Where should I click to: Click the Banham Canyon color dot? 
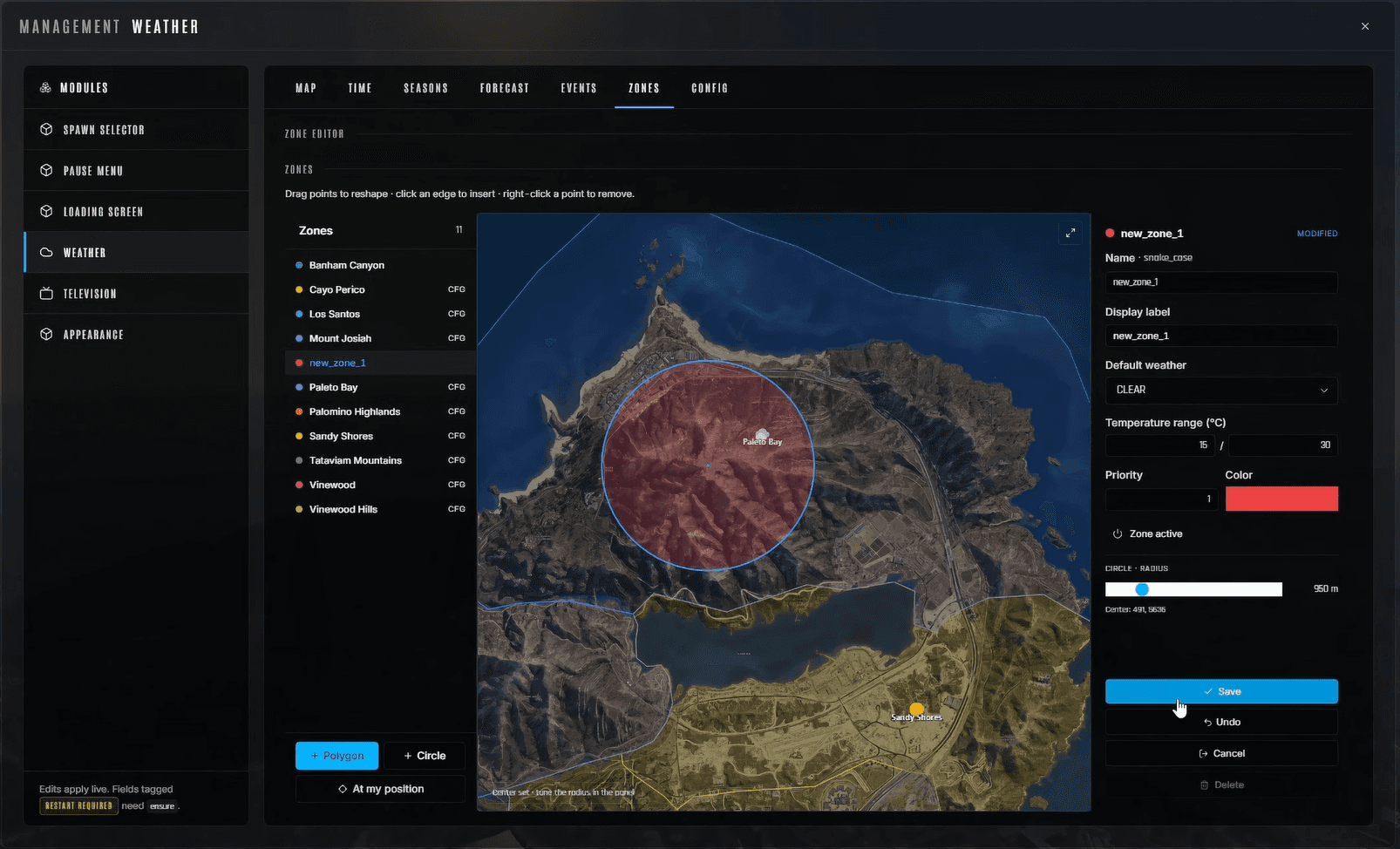[x=299, y=265]
